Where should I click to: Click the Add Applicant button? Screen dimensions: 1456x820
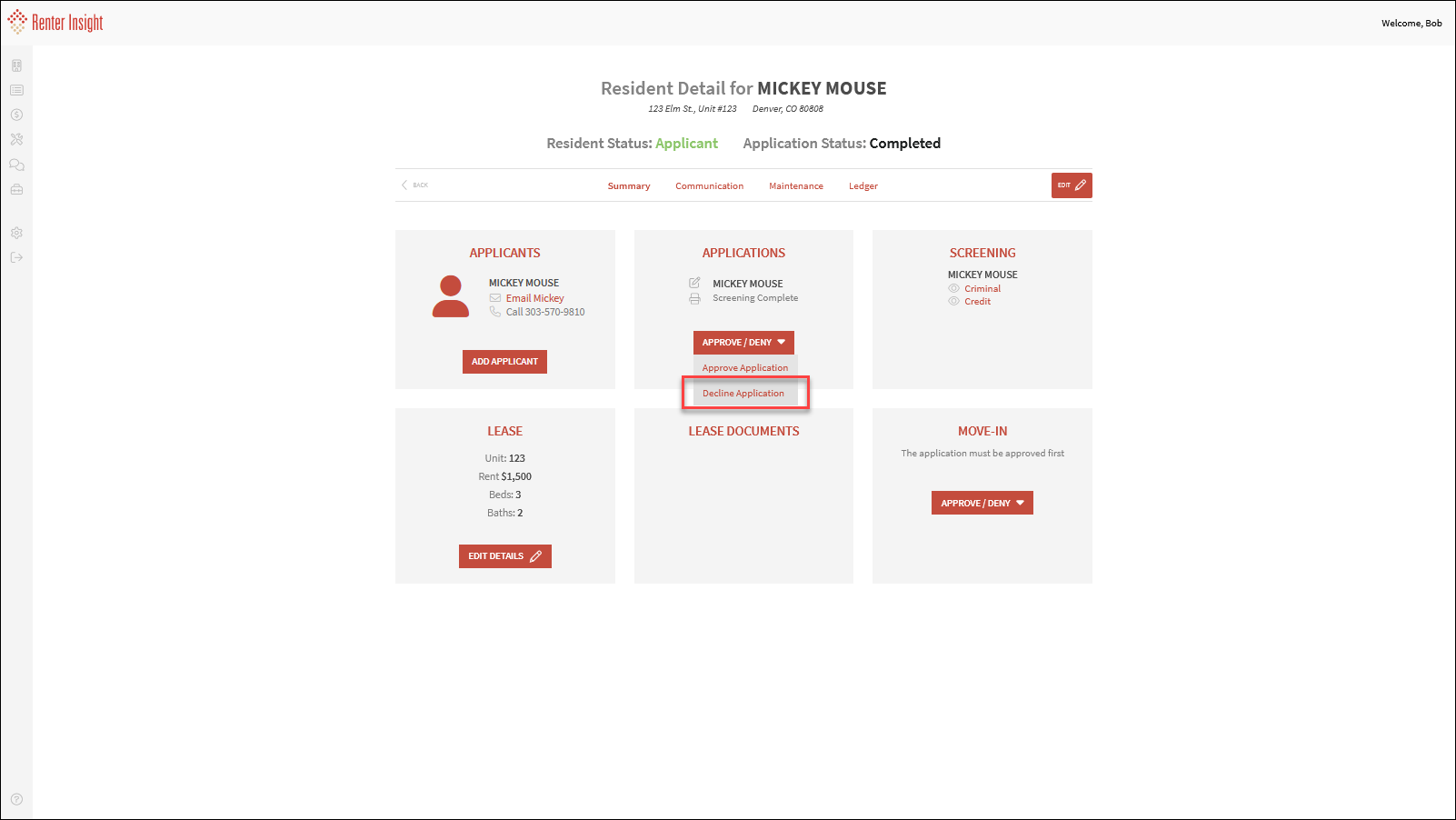click(504, 362)
